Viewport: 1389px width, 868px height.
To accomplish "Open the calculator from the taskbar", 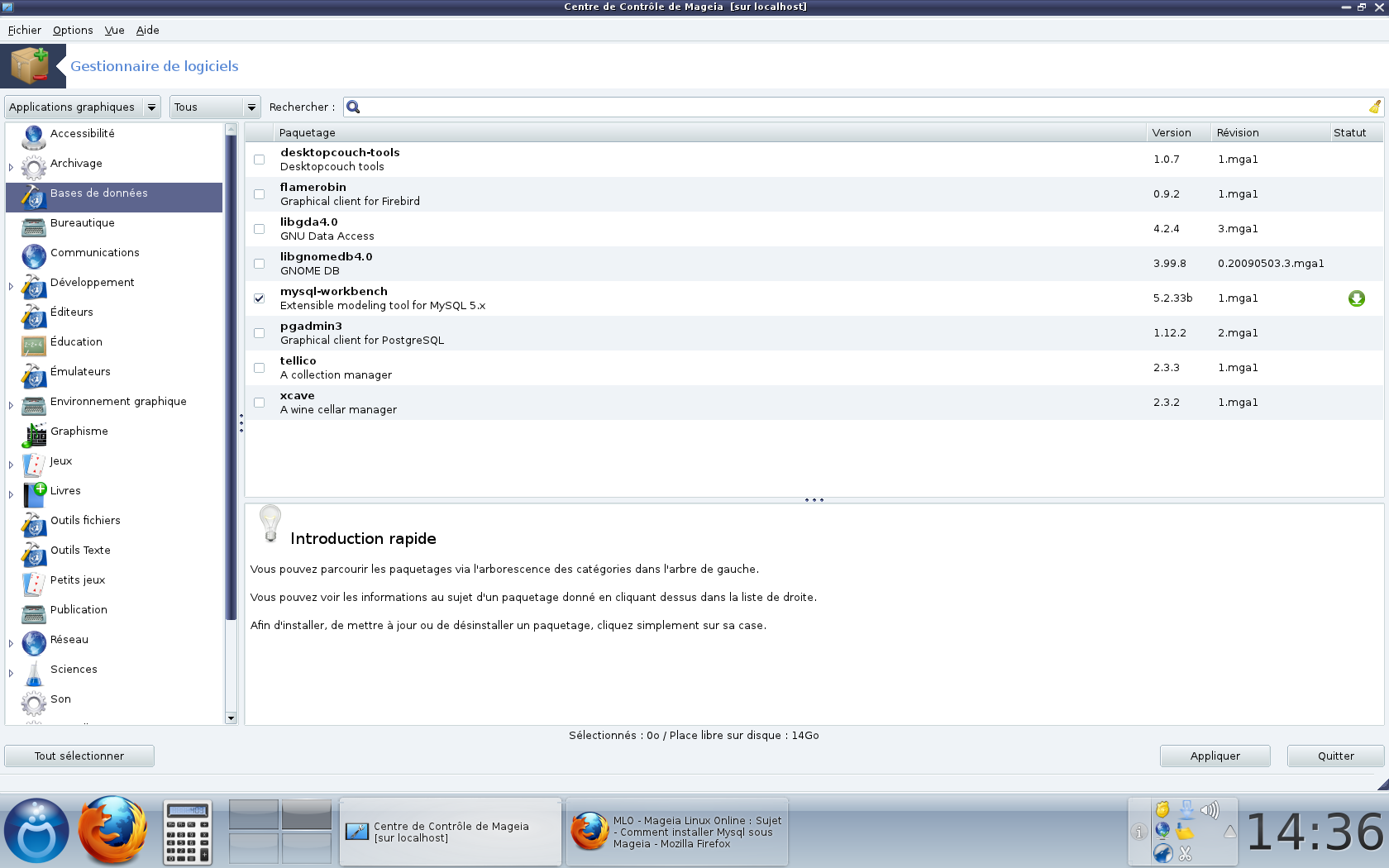I will point(188,832).
